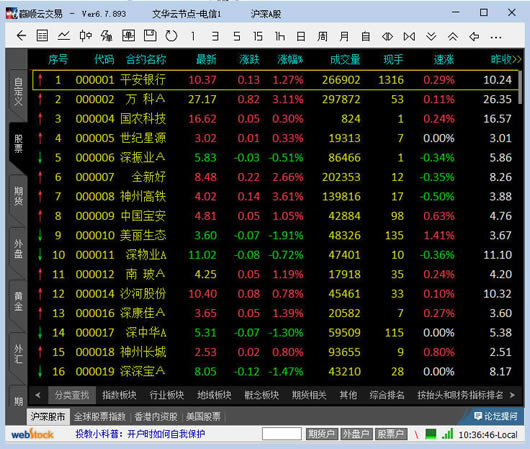Select the 1 minute period

point(193,36)
